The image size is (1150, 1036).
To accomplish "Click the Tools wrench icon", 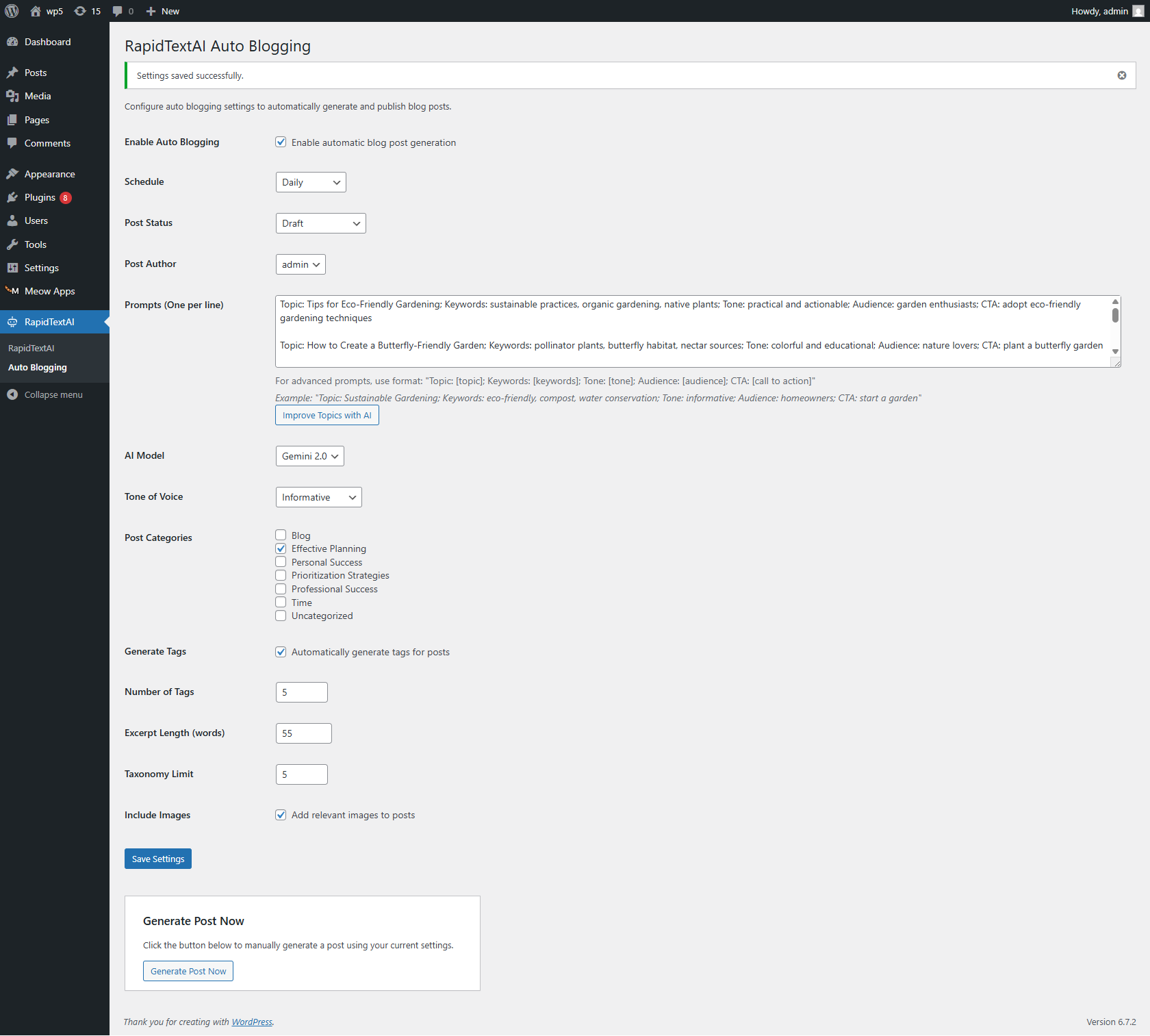I will [x=12, y=244].
